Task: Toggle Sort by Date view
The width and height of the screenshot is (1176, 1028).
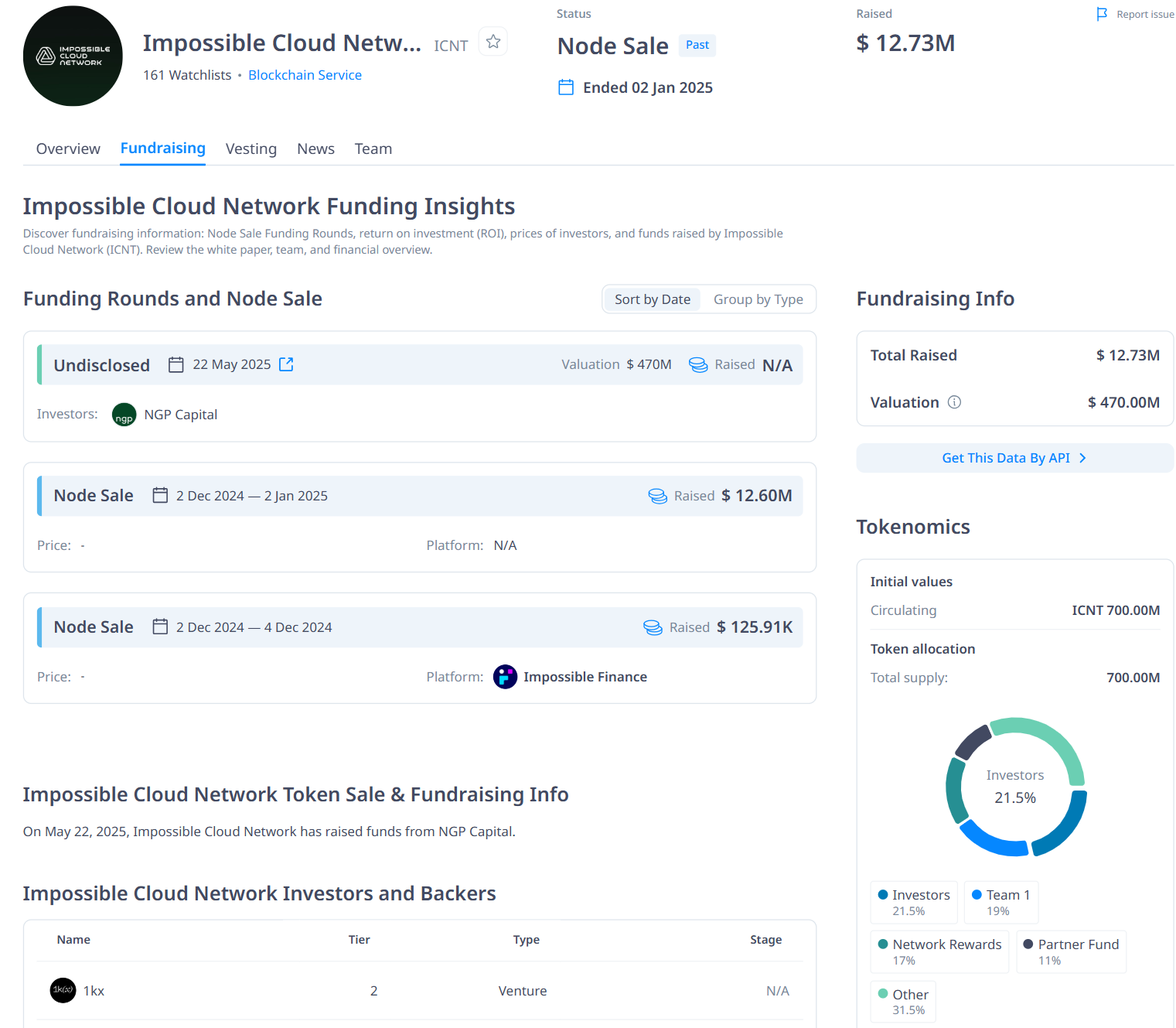Action: [x=653, y=299]
